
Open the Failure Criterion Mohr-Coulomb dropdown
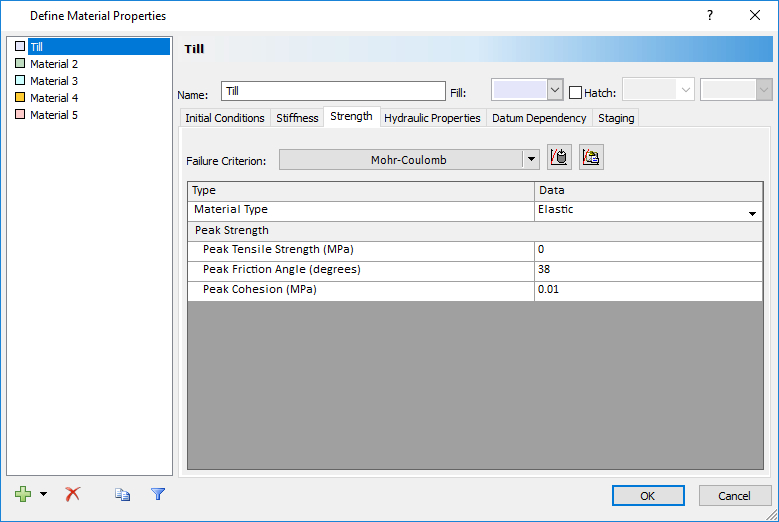(531, 159)
